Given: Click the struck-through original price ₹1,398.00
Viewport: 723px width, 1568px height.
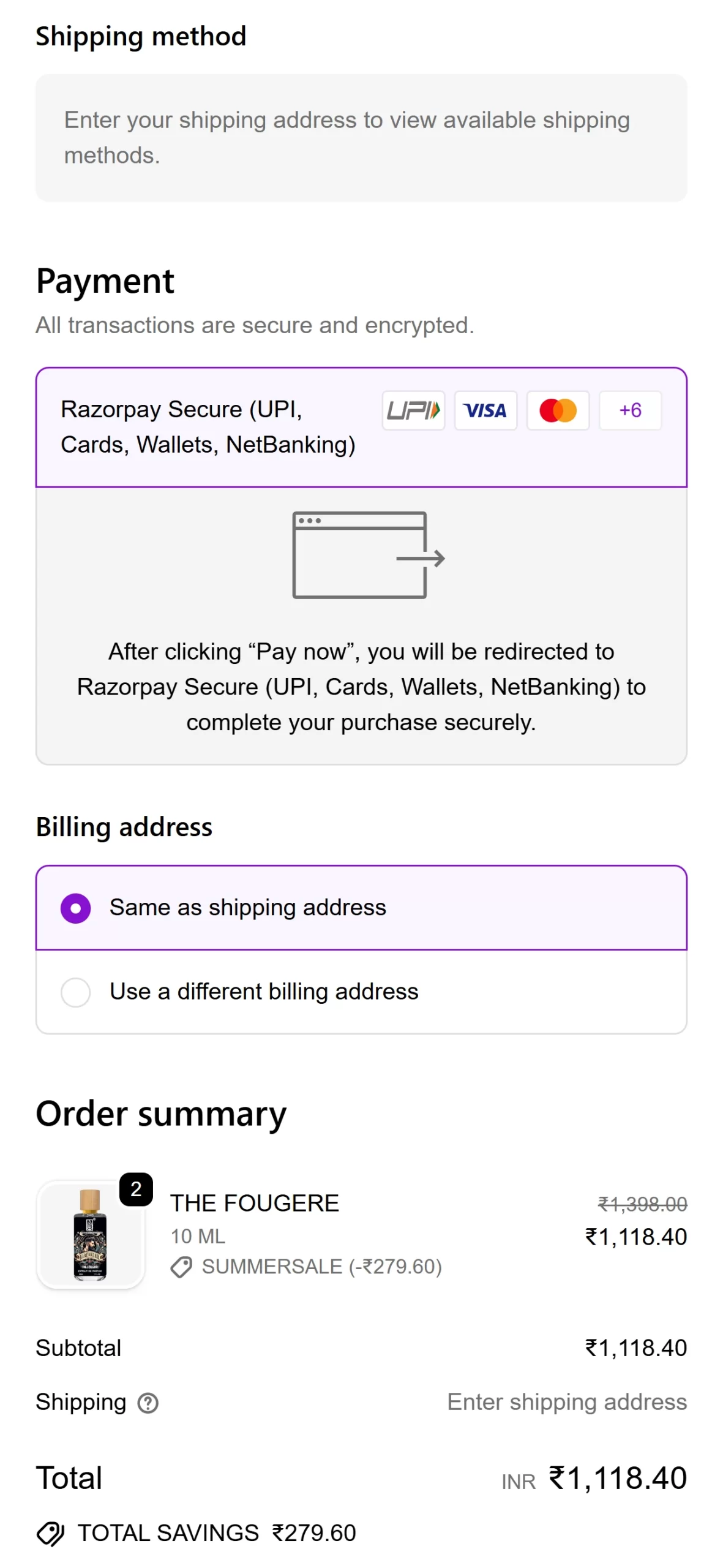Looking at the screenshot, I should coord(642,1205).
